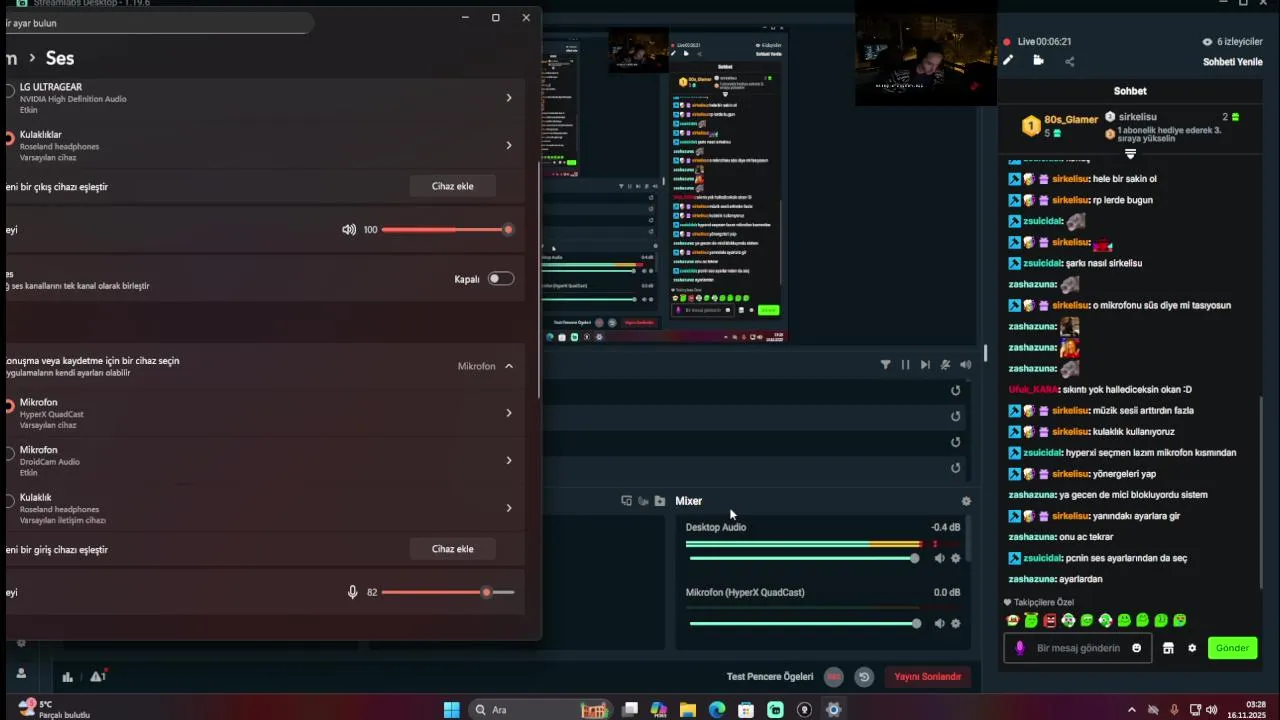The width and height of the screenshot is (1280, 720).
Task: Select LG ULTRAGEAR output radio button
Action: point(8,92)
